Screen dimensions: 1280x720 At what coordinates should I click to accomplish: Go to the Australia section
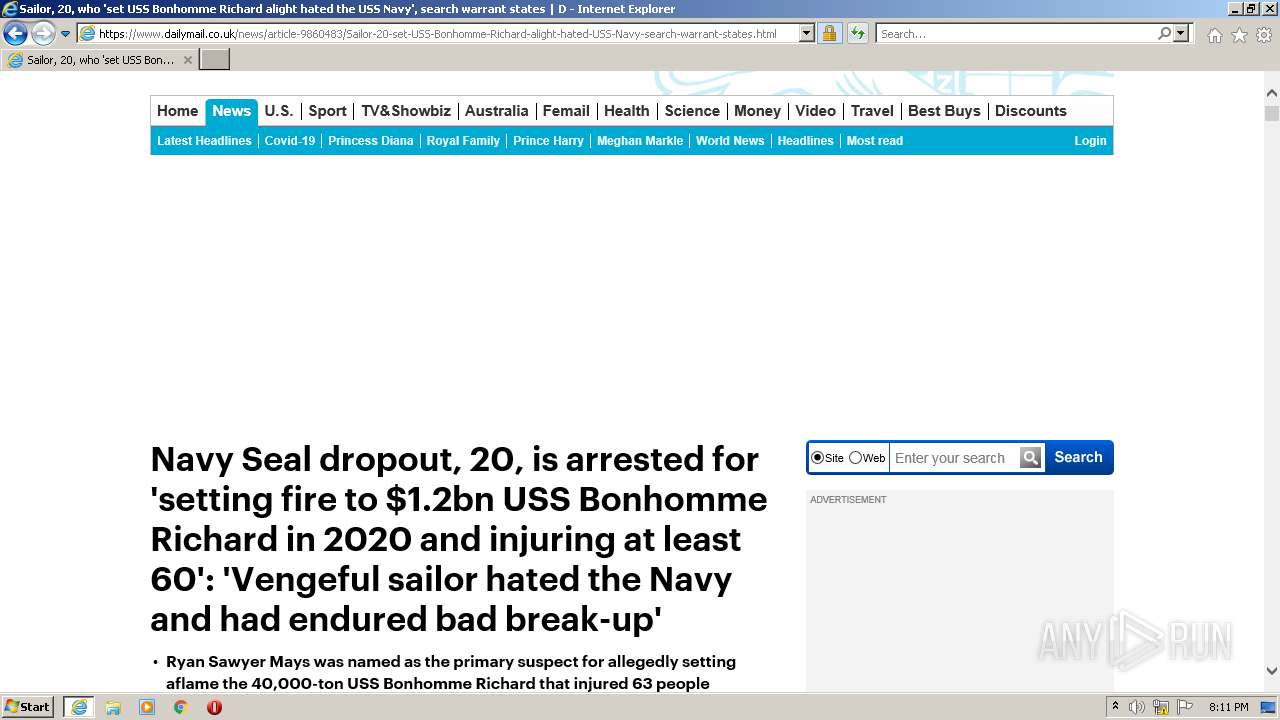tap(496, 111)
